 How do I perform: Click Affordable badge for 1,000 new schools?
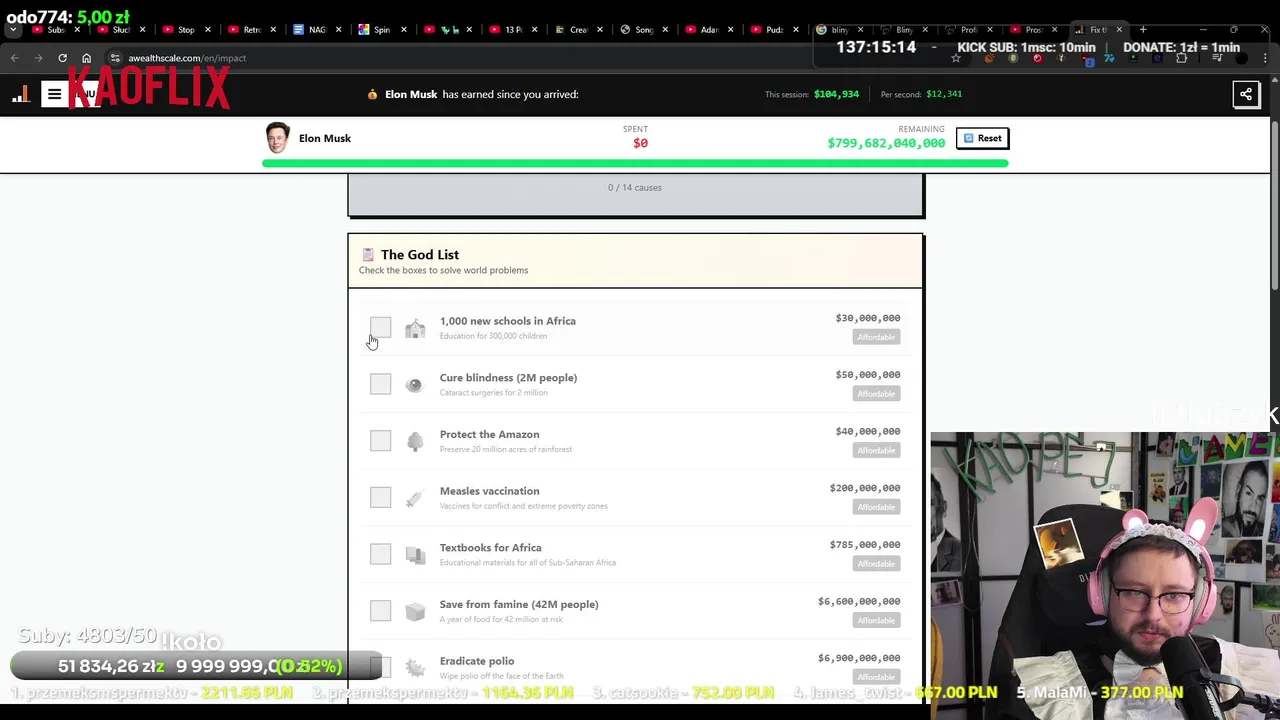876,337
